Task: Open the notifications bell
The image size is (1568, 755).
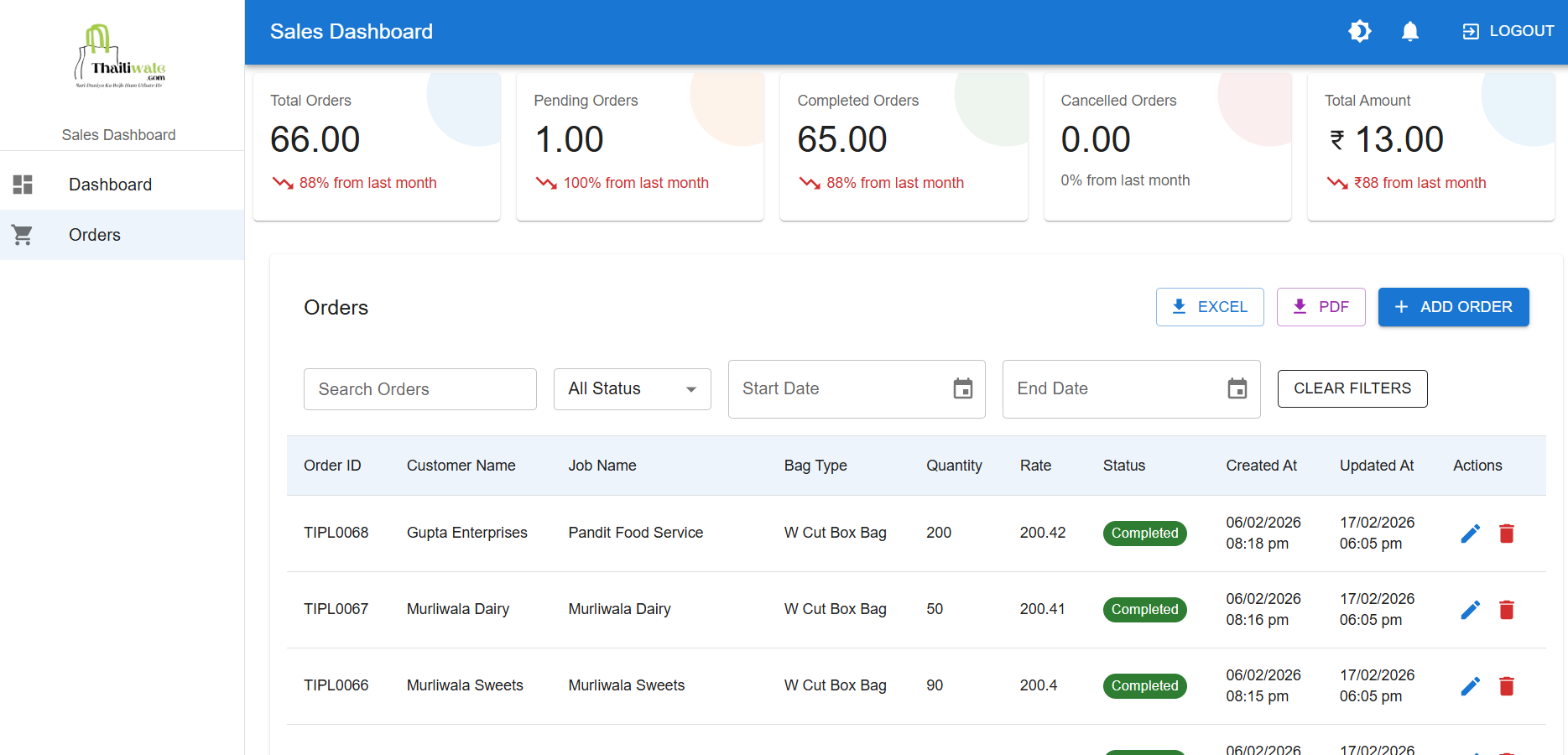Action: pyautogui.click(x=1410, y=31)
